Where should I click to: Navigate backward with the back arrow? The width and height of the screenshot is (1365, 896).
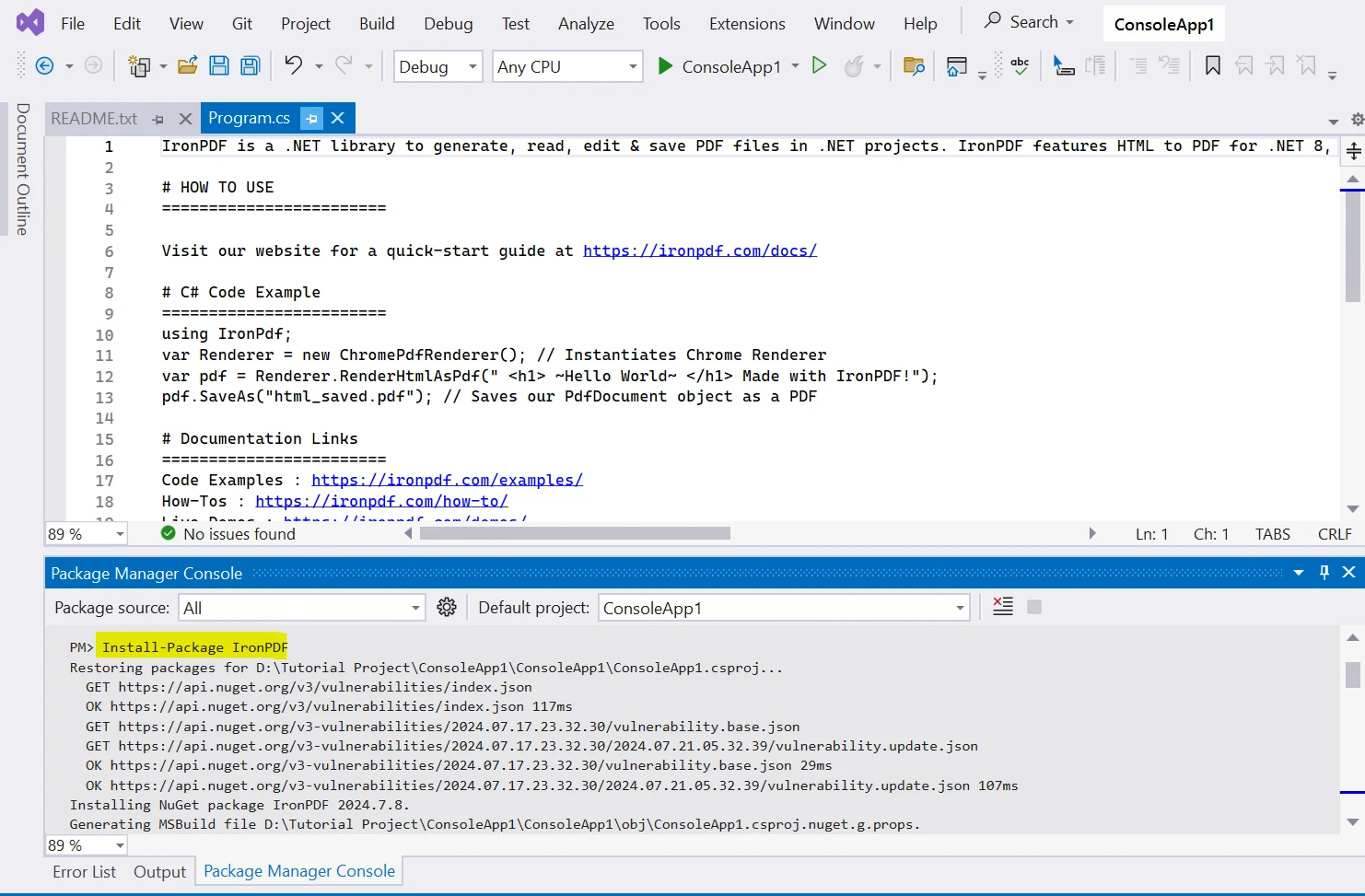click(43, 65)
